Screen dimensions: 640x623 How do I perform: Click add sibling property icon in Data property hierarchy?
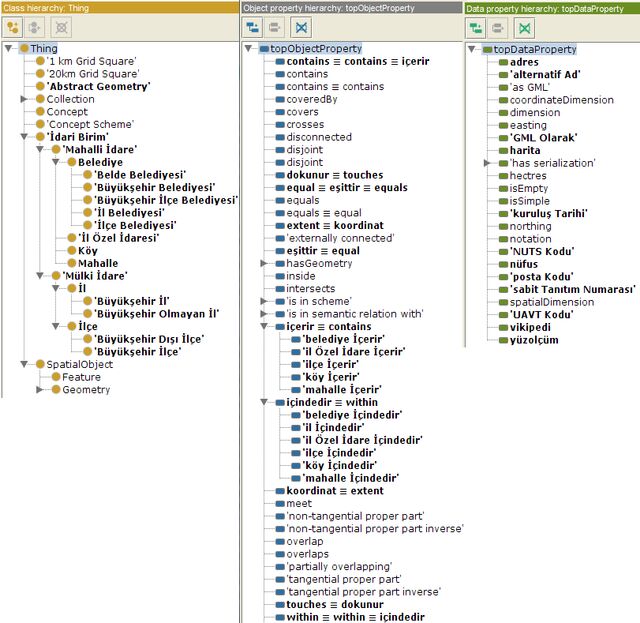tap(498, 28)
